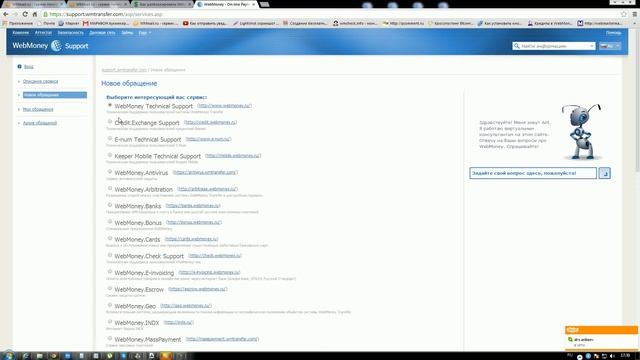The width and height of the screenshot is (640, 360).
Task: Click the browser home icon
Action: (x=35, y=14)
